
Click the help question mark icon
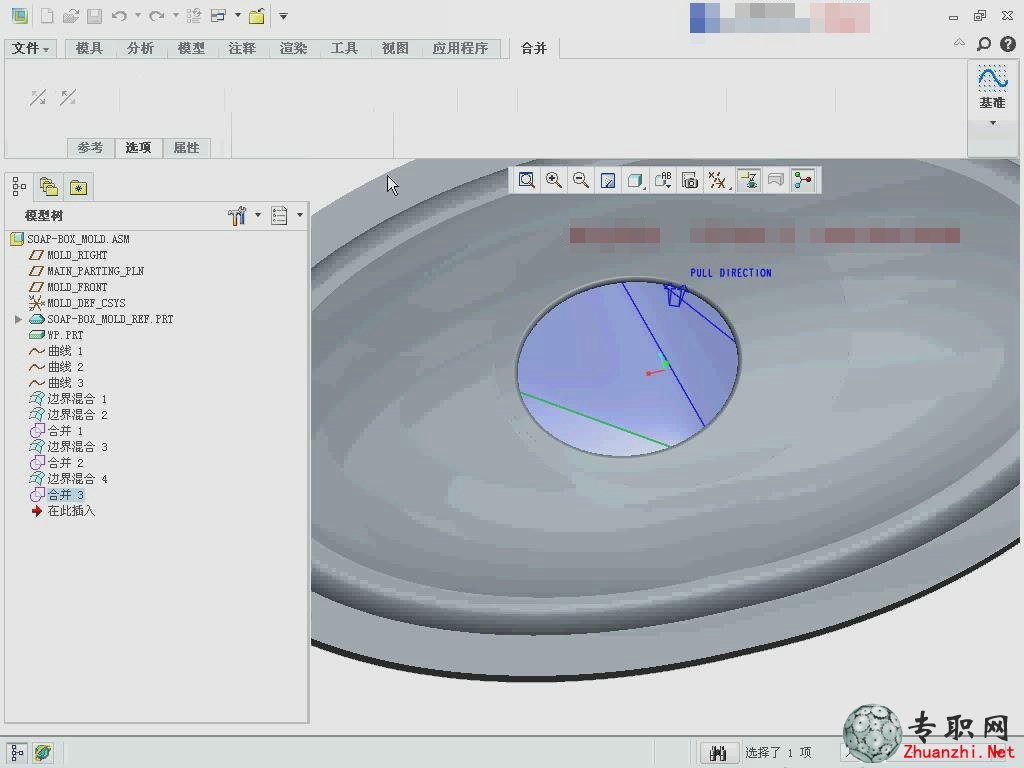click(1008, 44)
